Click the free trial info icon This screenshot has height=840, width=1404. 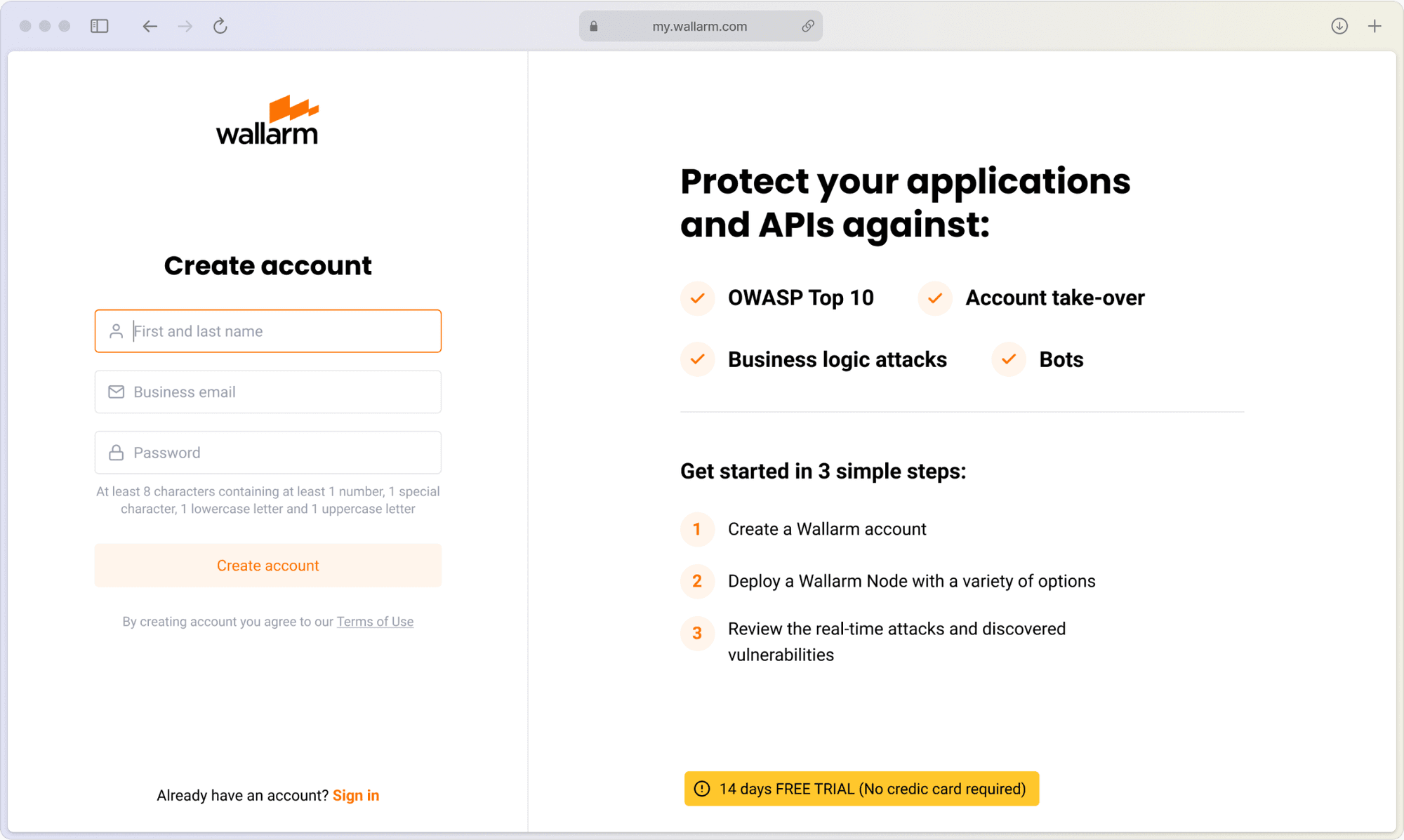click(x=702, y=789)
